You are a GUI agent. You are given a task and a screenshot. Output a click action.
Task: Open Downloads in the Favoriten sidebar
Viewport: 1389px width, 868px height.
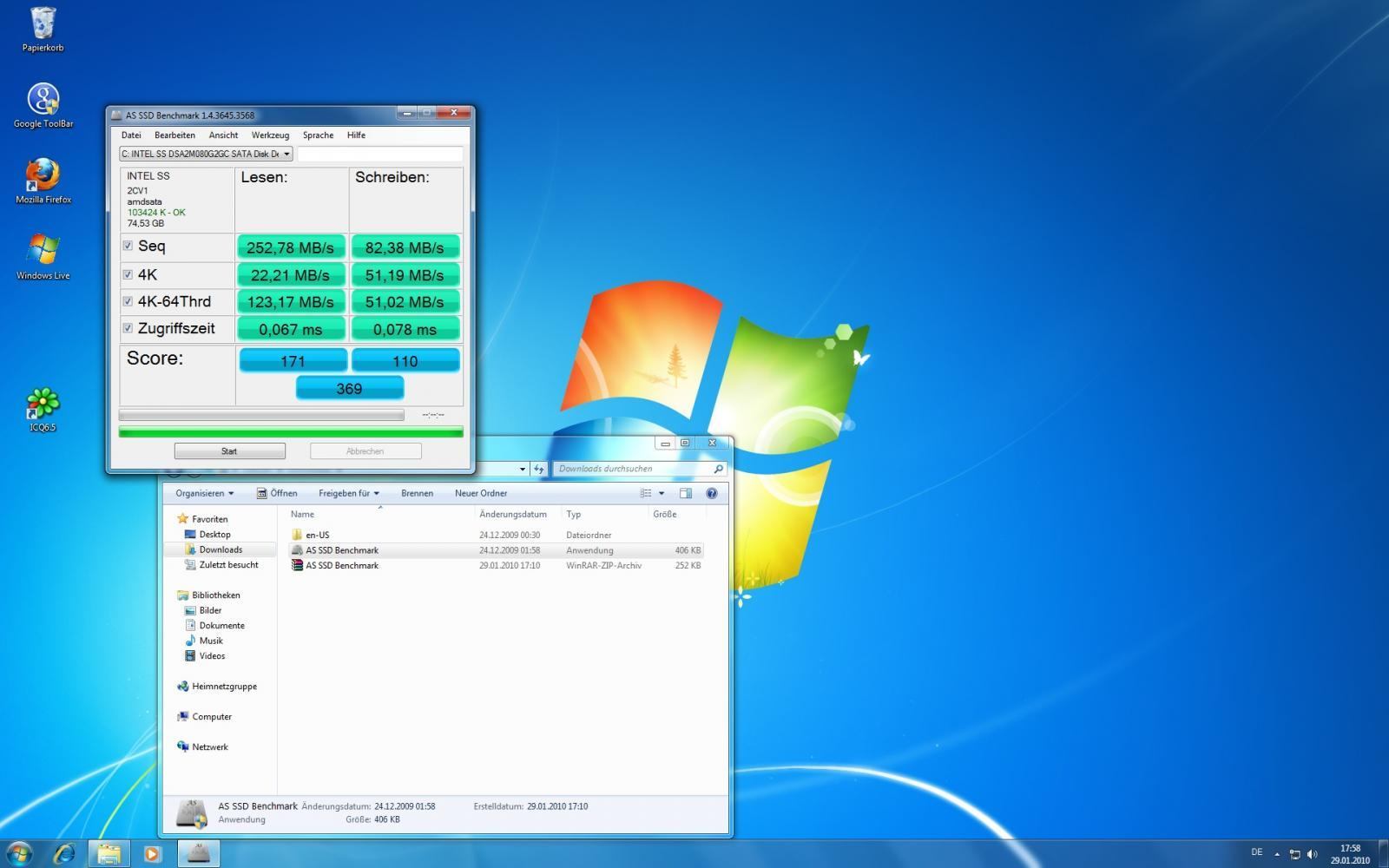pyautogui.click(x=221, y=549)
